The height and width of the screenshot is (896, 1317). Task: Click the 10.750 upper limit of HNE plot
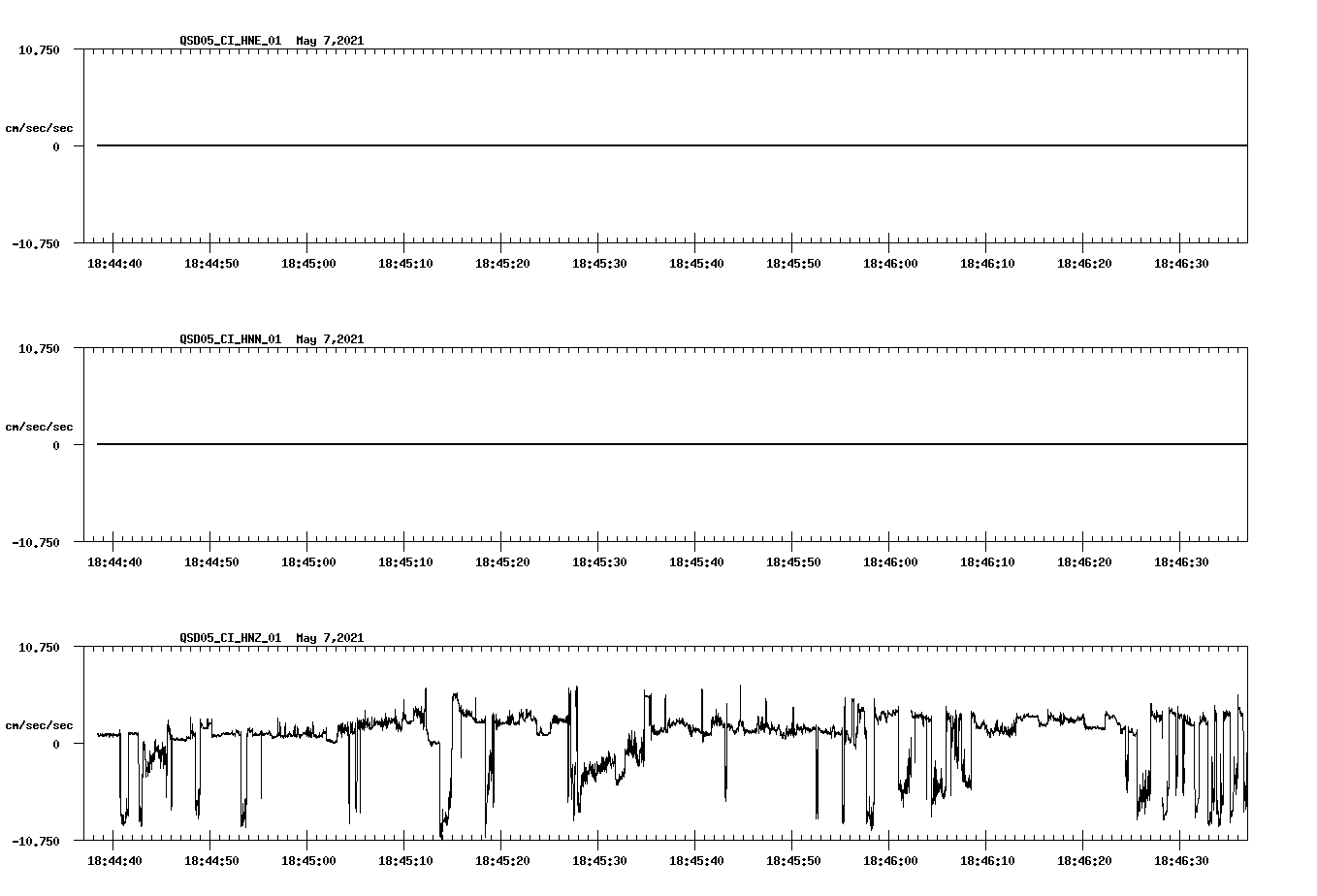pyautogui.click(x=37, y=49)
